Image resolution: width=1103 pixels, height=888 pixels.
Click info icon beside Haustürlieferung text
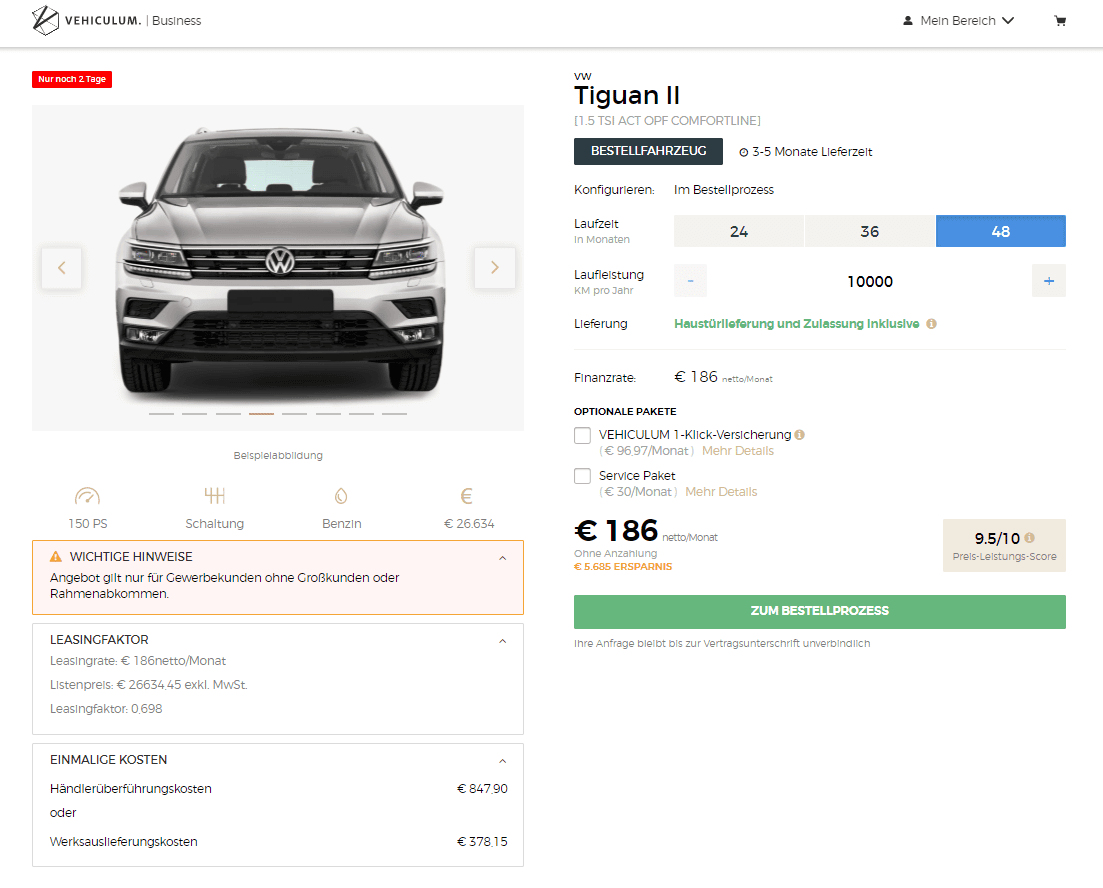931,324
